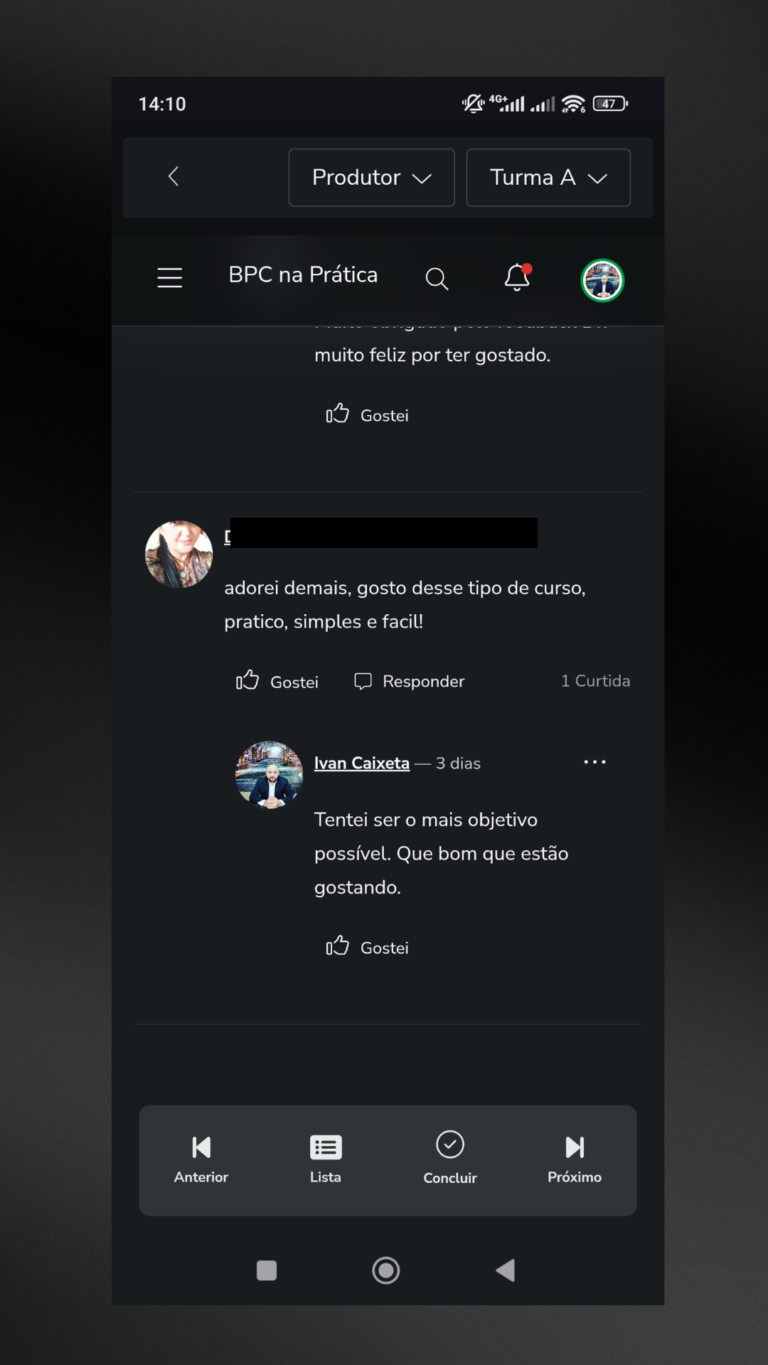768x1365 pixels.
Task: Tap the search magnifier icon
Action: (436, 279)
